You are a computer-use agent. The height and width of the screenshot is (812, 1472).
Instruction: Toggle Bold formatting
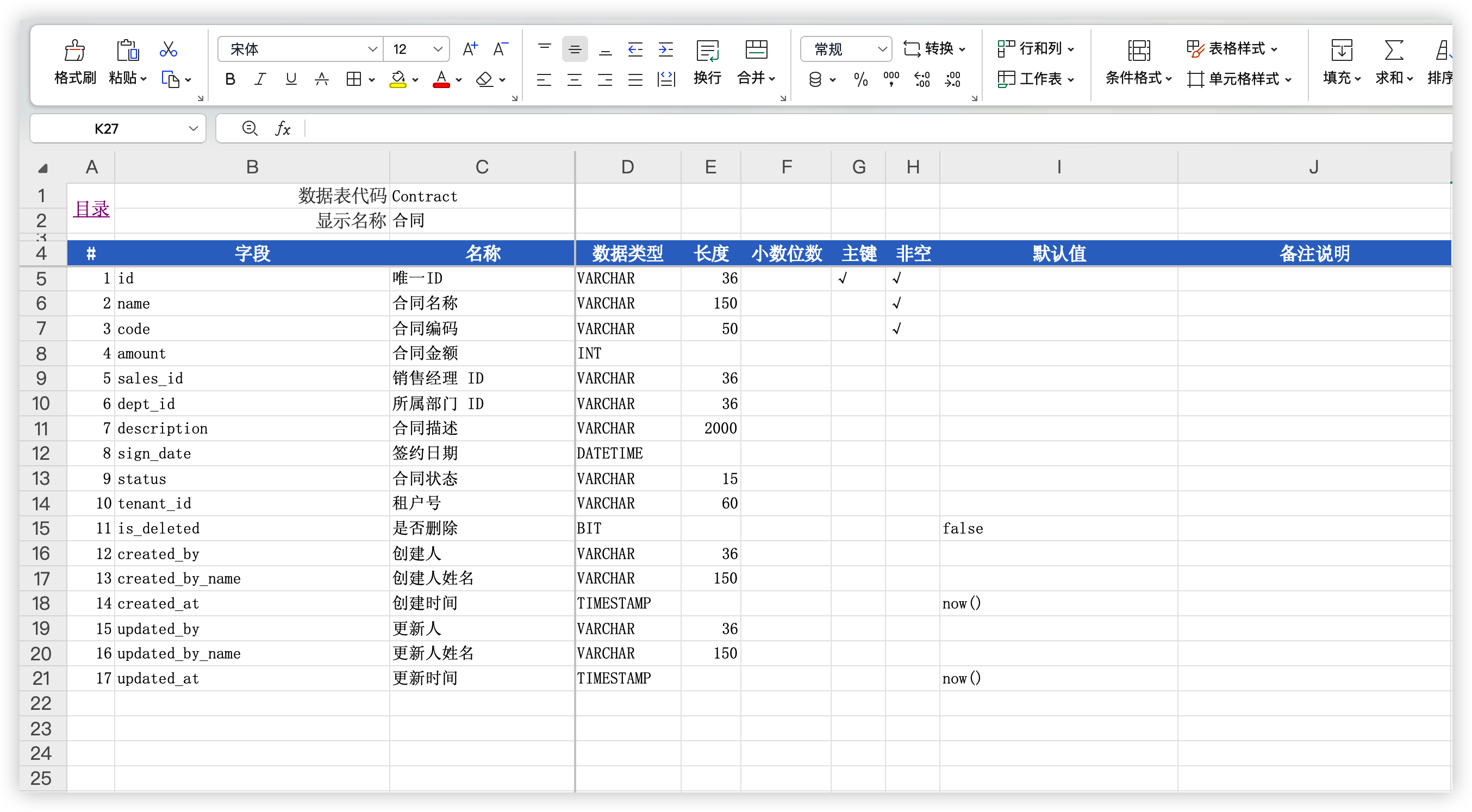pos(230,79)
